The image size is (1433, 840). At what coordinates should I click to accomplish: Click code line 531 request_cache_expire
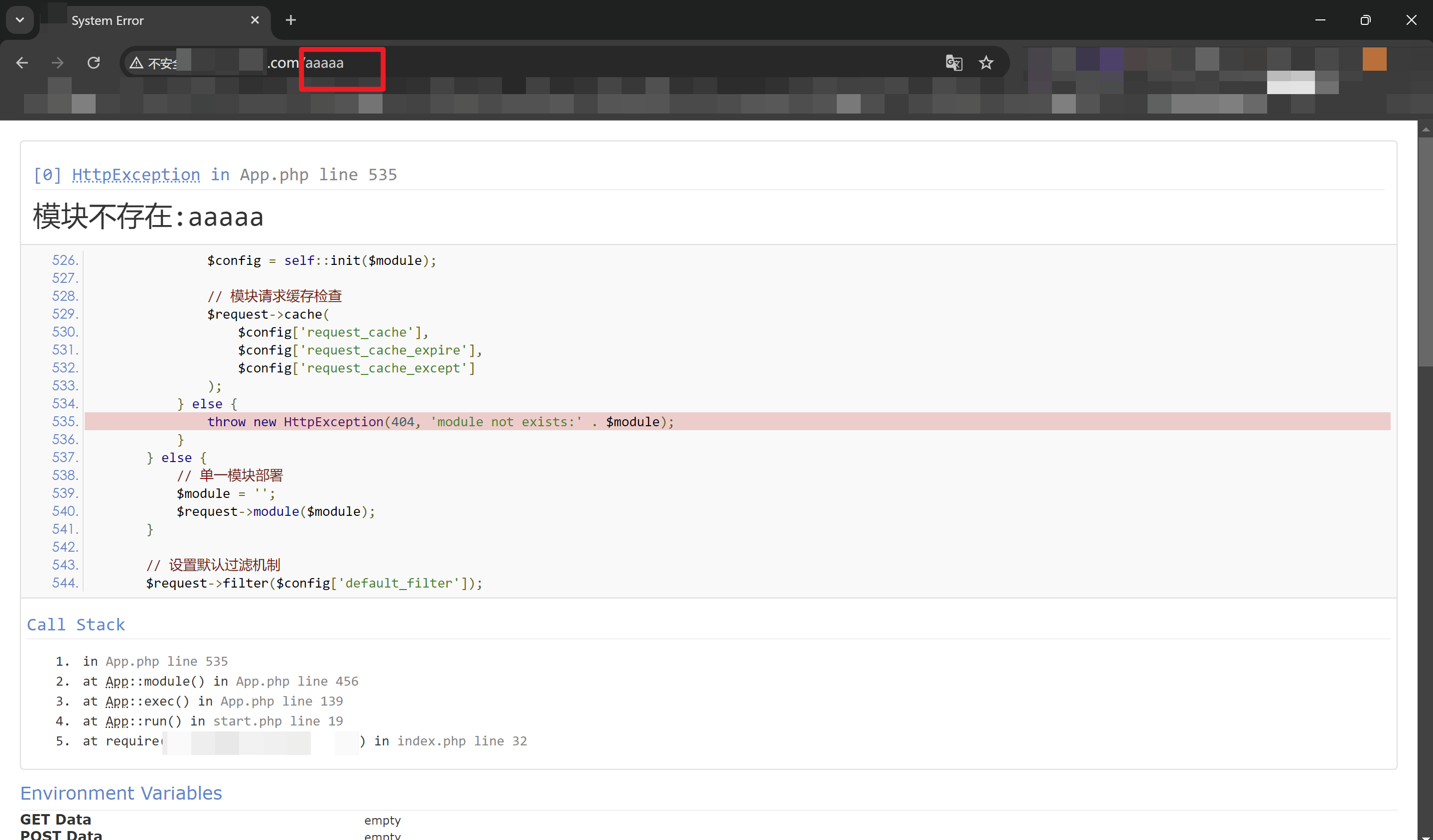[x=360, y=350]
